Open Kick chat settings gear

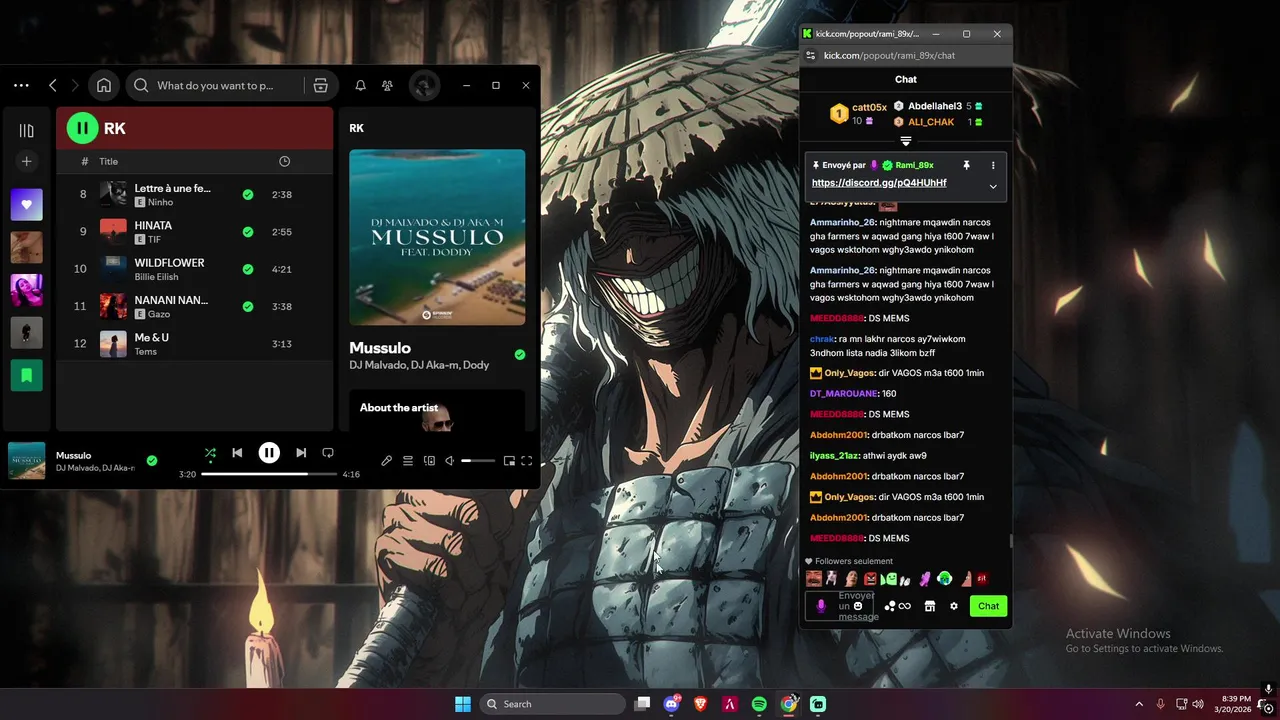tap(954, 606)
